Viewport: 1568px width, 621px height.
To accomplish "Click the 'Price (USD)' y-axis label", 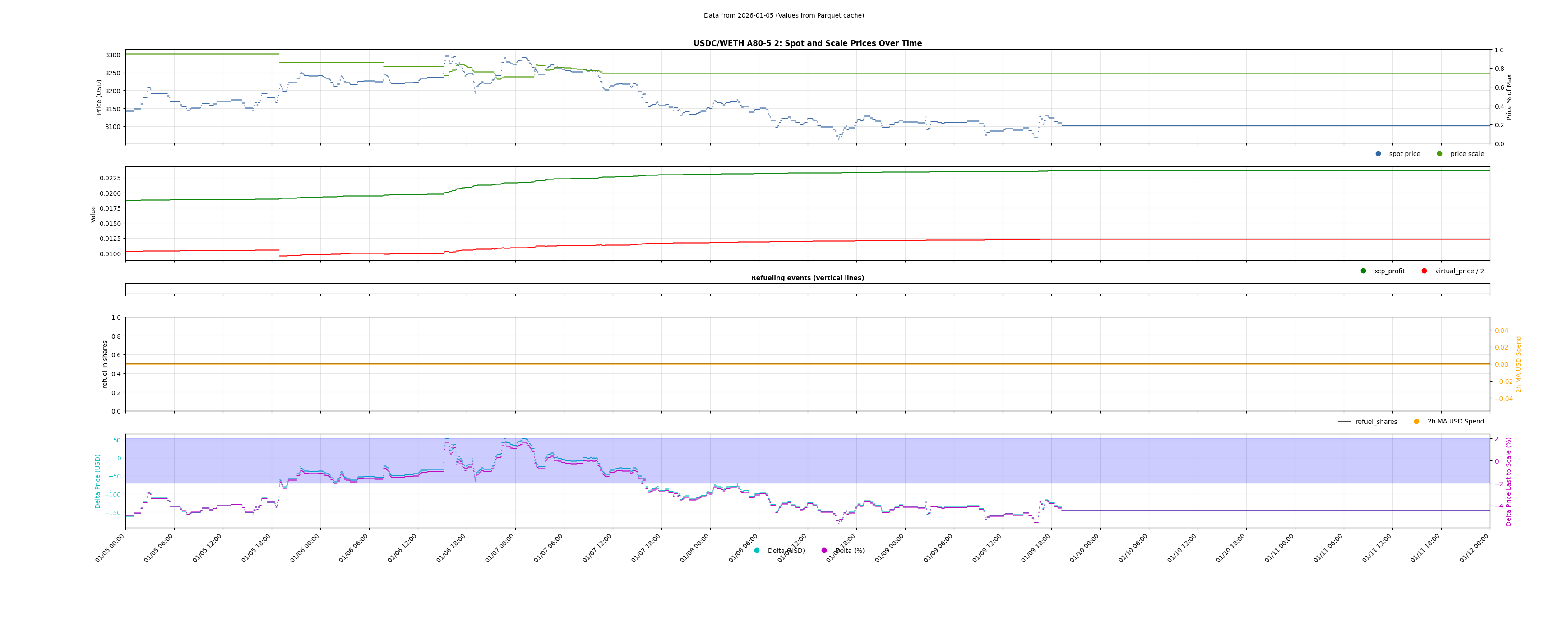I will pos(99,97).
